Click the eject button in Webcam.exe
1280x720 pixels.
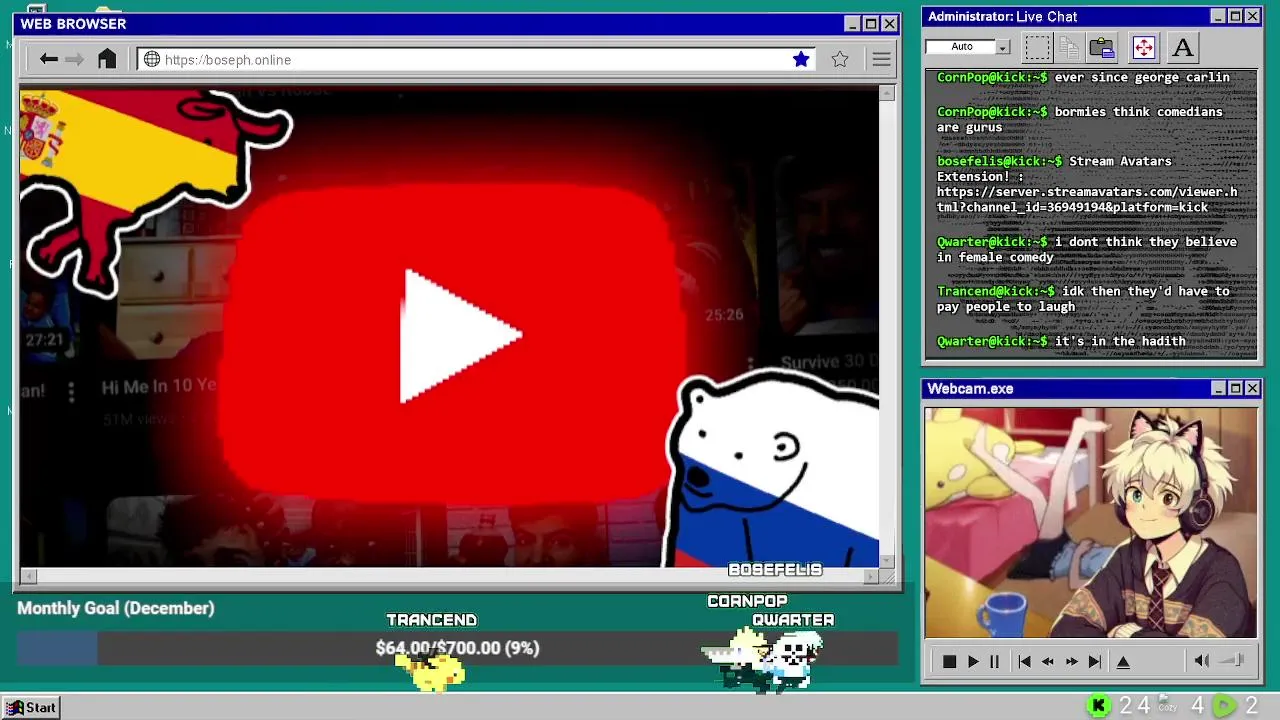pyautogui.click(x=1123, y=662)
